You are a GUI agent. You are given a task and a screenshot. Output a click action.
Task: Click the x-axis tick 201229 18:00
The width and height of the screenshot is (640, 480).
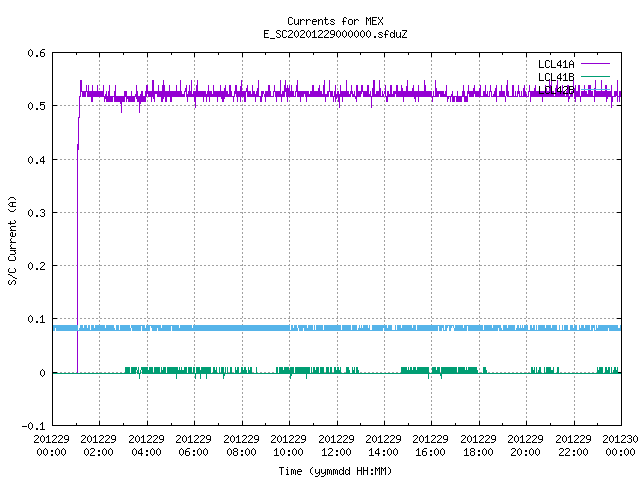(x=478, y=445)
